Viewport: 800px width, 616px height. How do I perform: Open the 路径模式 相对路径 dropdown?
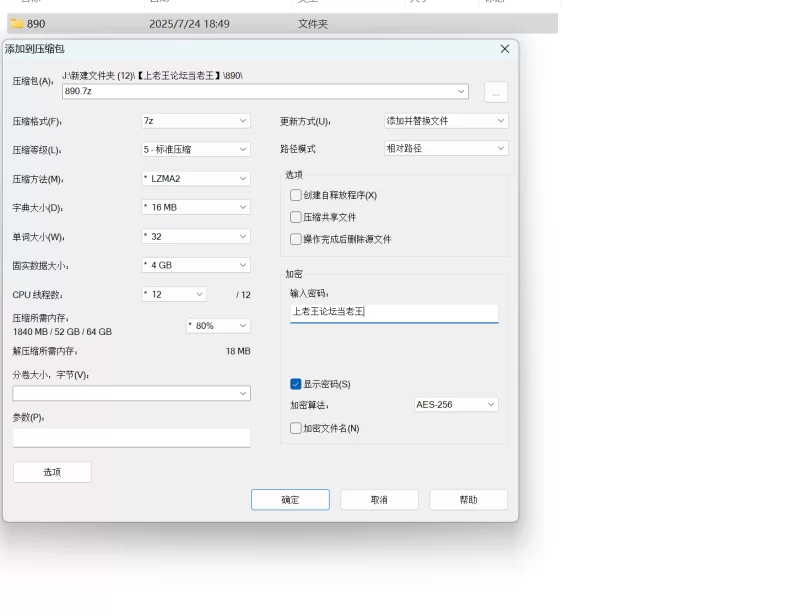(446, 149)
